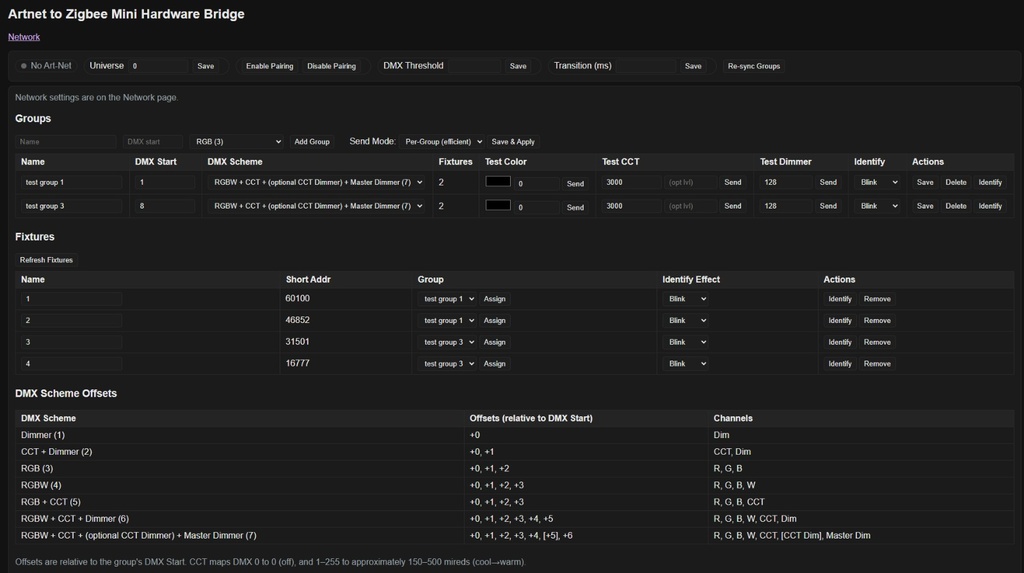The image size is (1024, 573).
Task: Delete test group 1
Action: tap(956, 183)
